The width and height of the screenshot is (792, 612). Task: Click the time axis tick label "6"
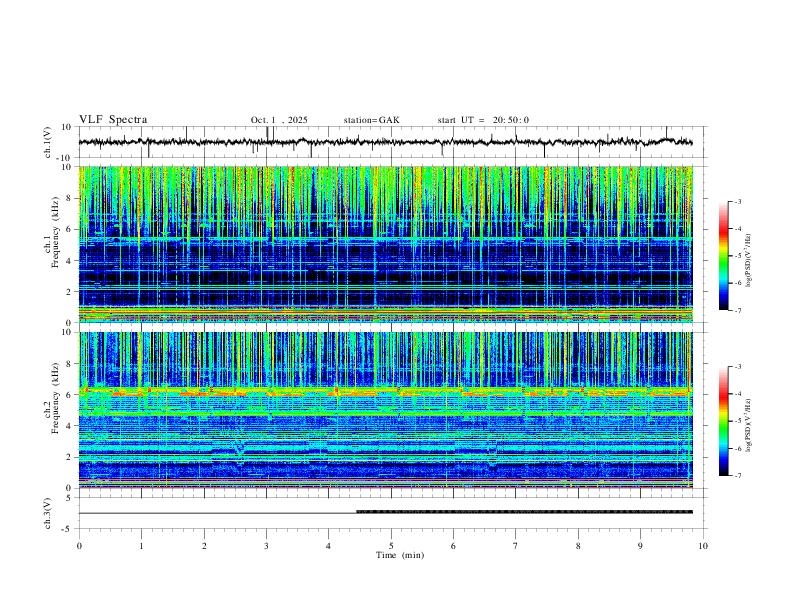click(453, 546)
